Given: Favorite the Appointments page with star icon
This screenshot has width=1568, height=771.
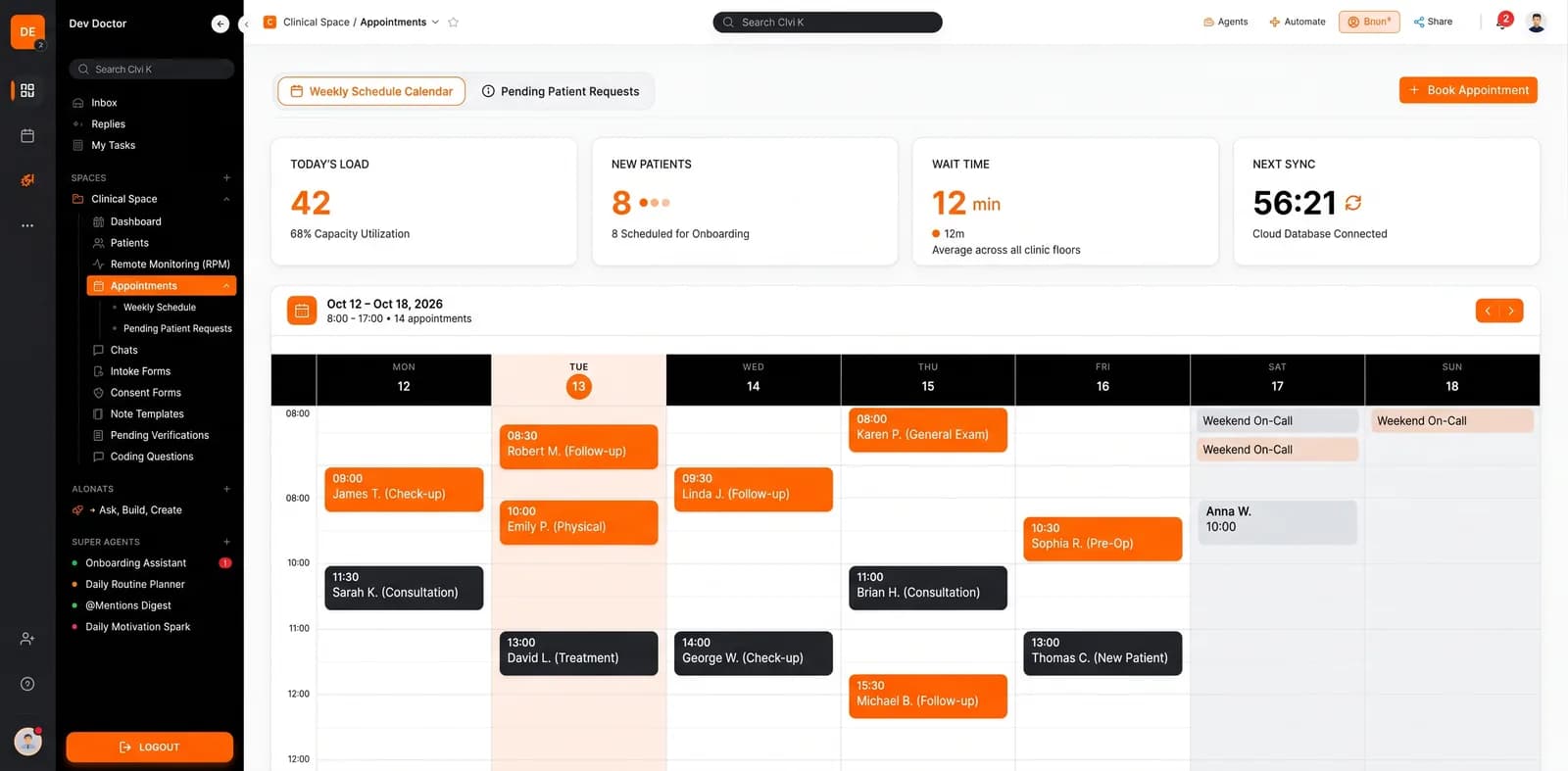Looking at the screenshot, I should (x=453, y=22).
